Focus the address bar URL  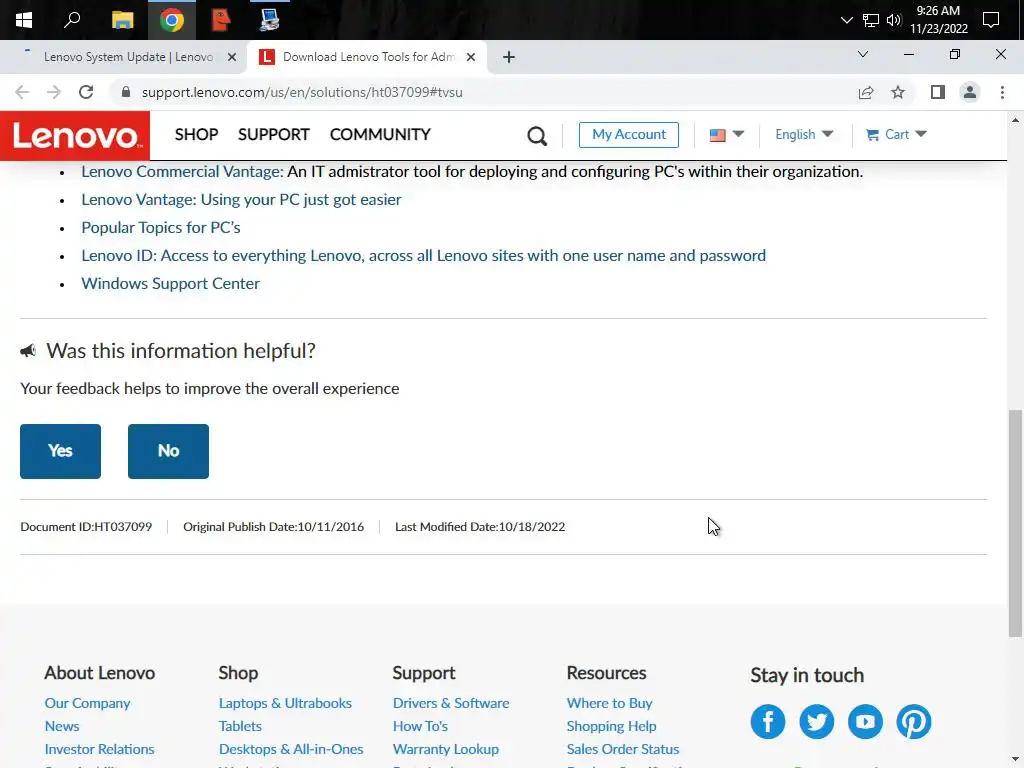point(302,92)
